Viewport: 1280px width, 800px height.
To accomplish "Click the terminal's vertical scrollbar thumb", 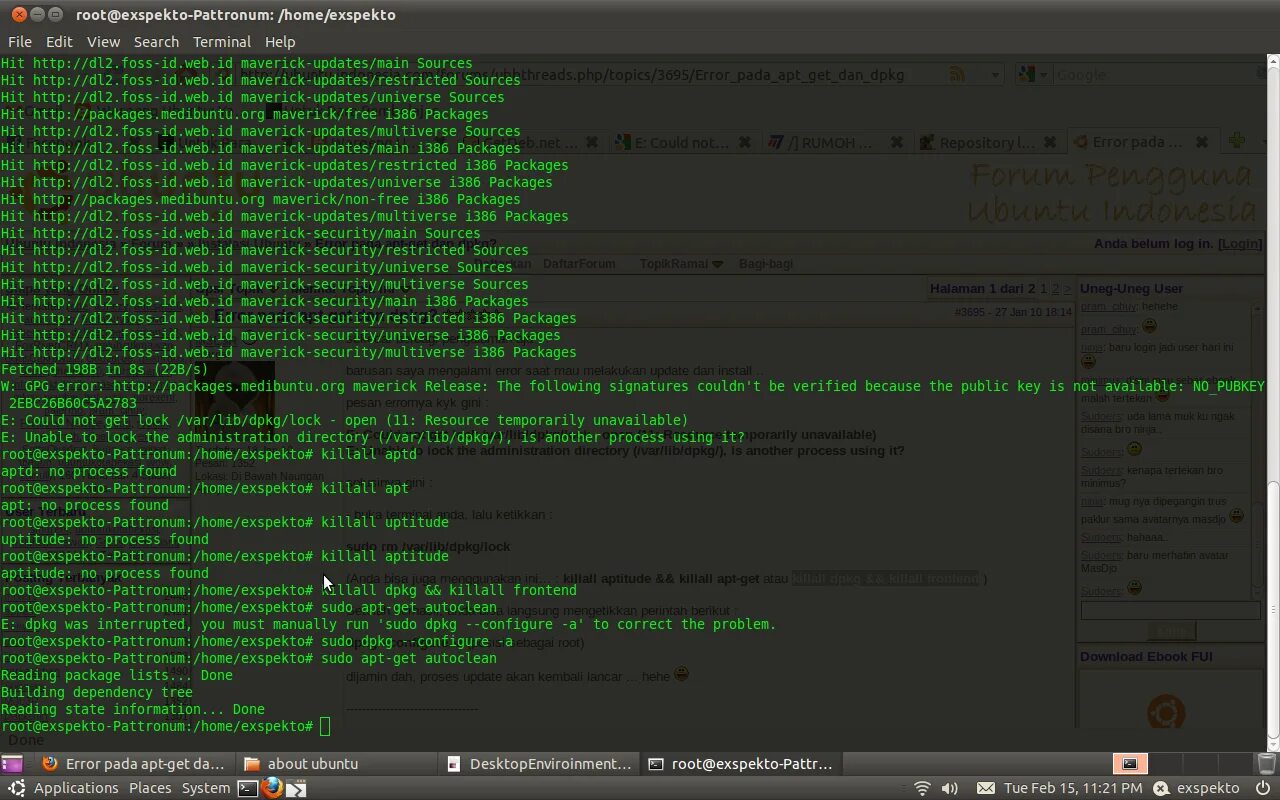I will [1272, 610].
